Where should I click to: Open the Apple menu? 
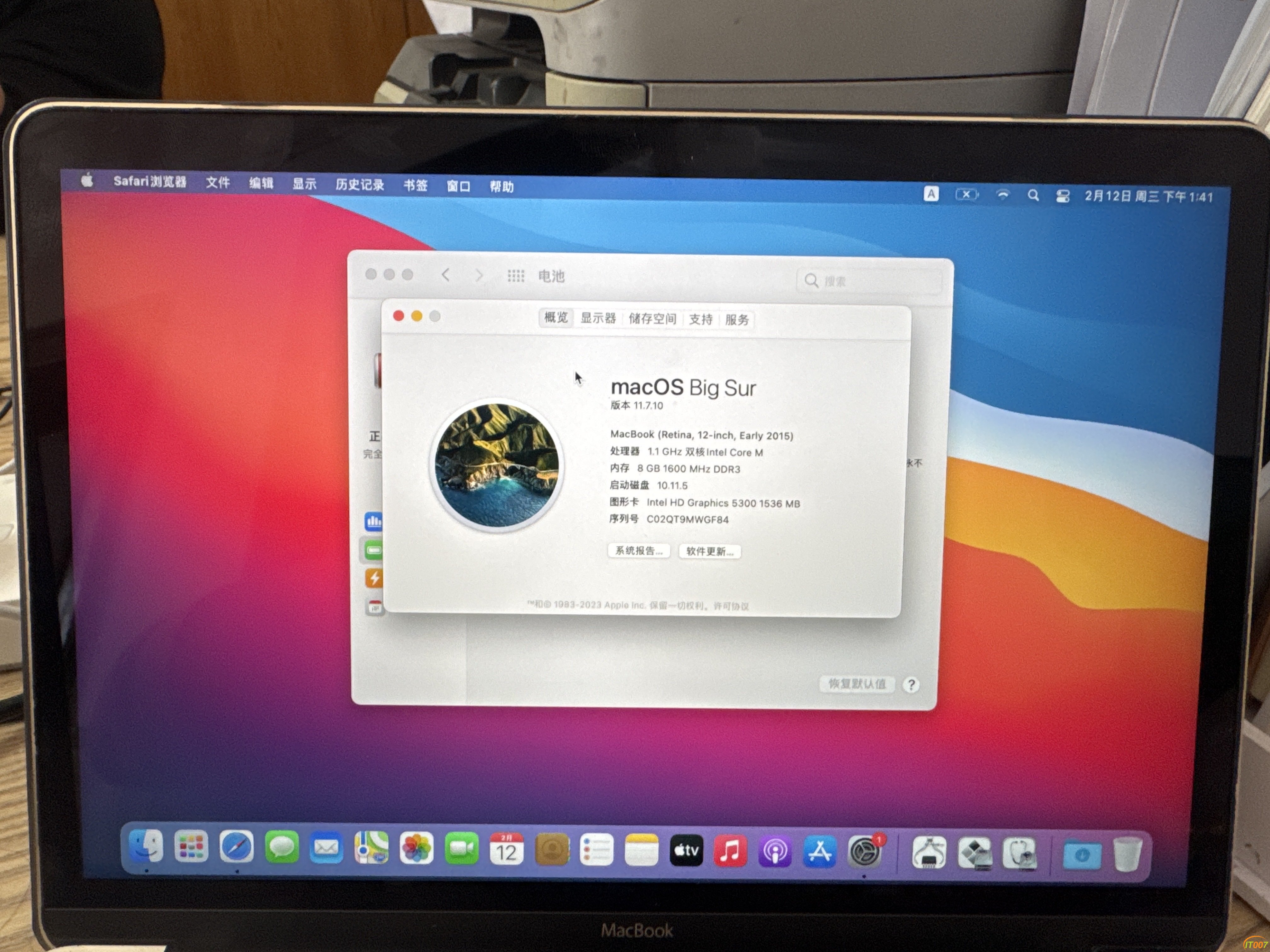87,180
